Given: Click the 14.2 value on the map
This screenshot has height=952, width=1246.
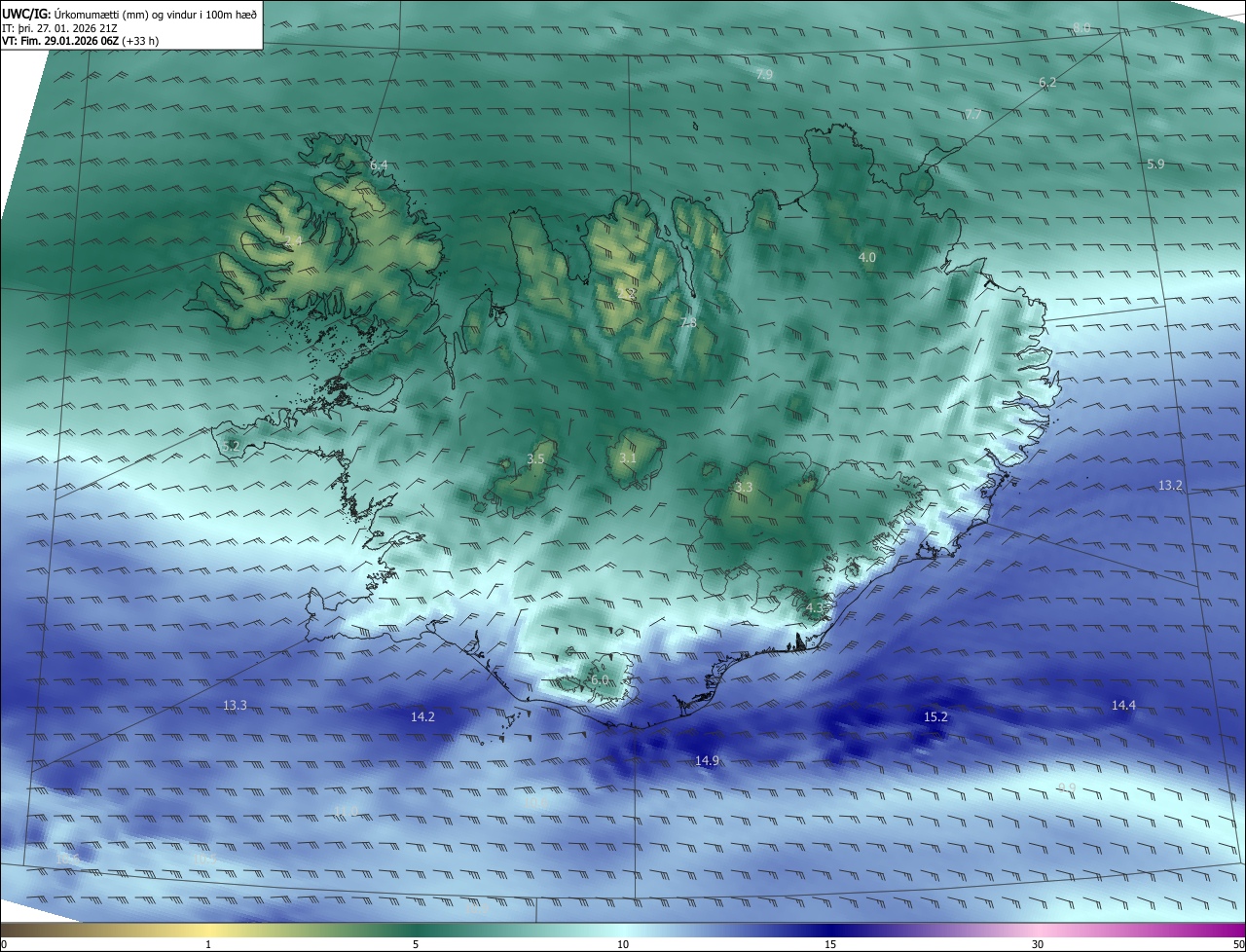Looking at the screenshot, I should click(x=422, y=716).
